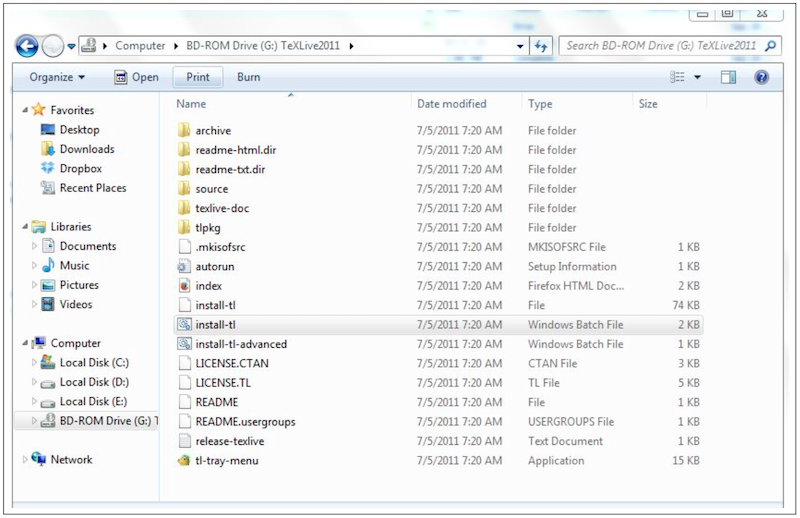Go back with the Back arrow button
The image size is (800, 518).
27,46
